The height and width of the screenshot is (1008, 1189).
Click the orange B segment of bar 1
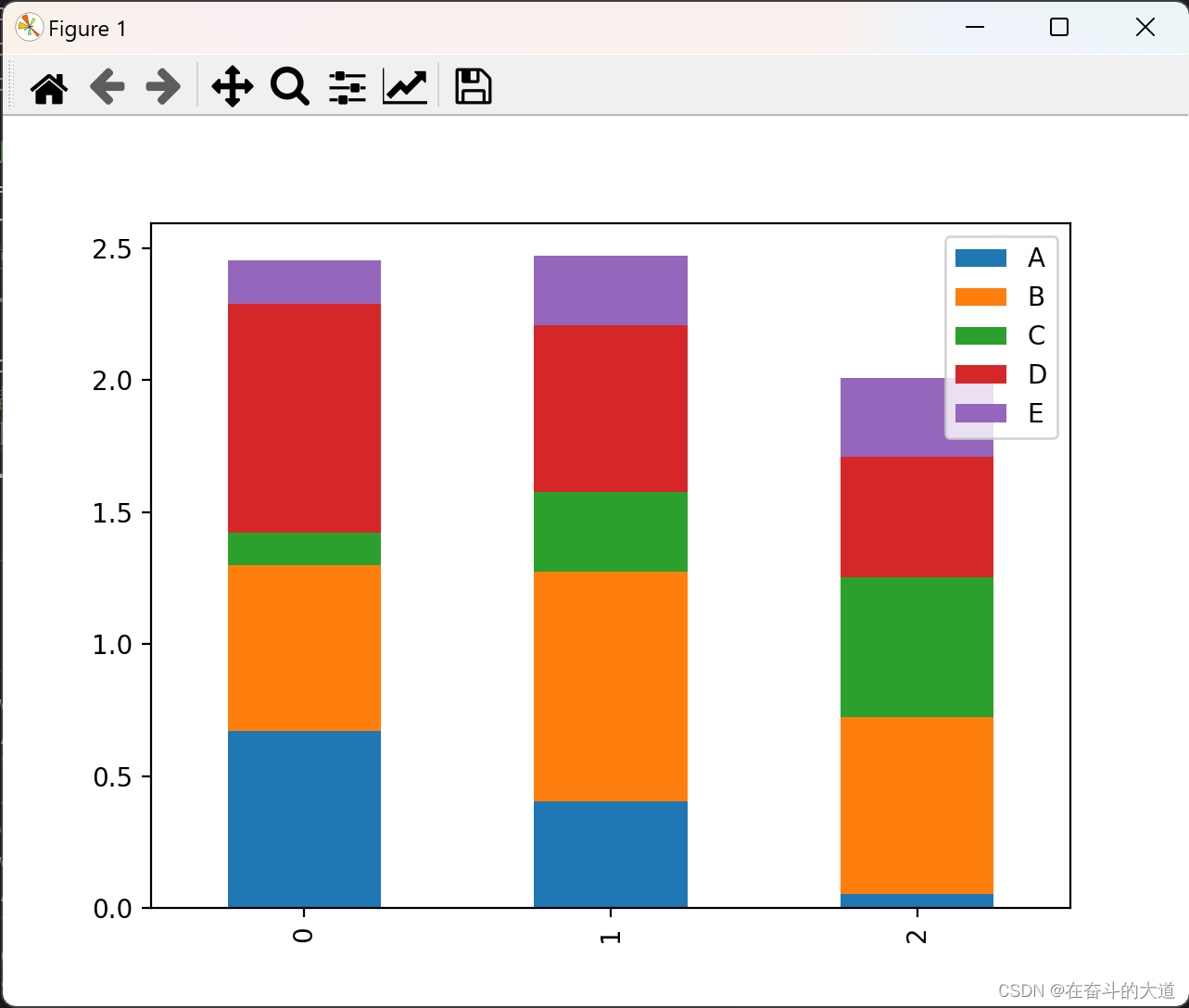point(610,687)
